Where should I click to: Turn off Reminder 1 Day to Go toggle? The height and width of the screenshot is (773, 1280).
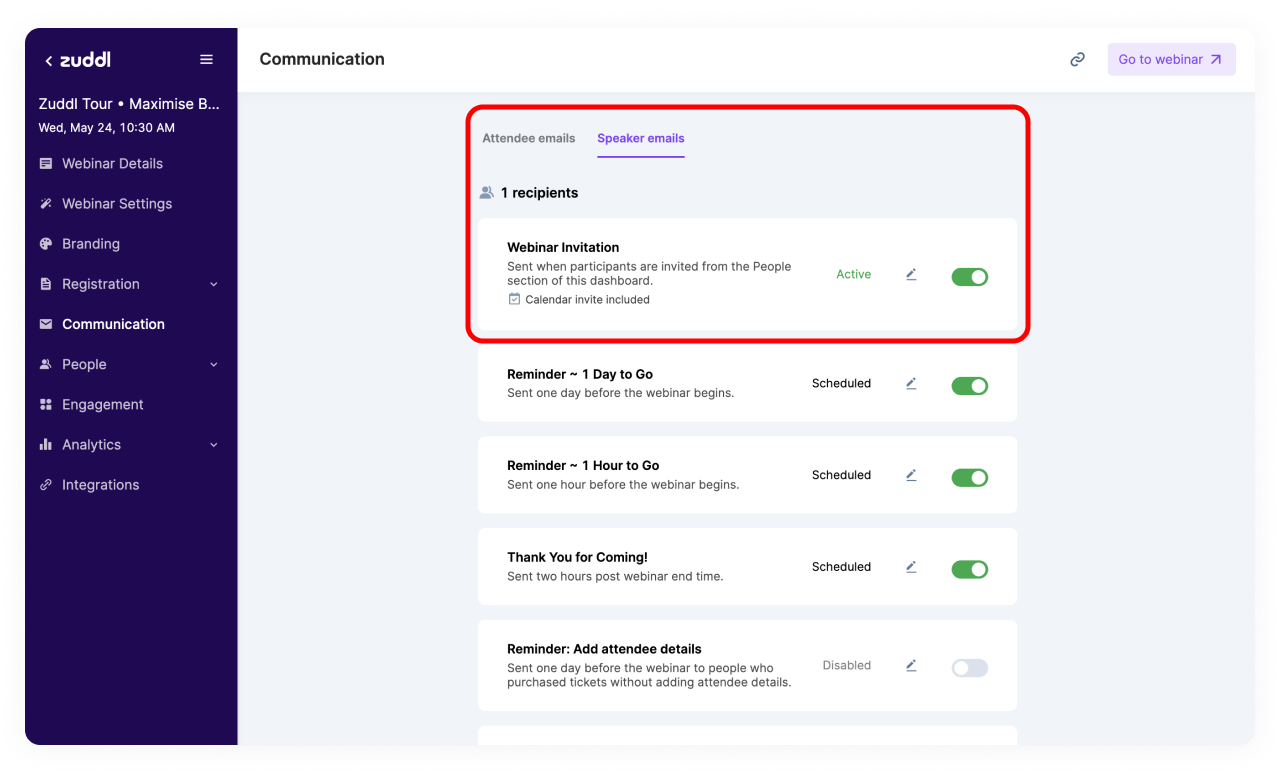click(969, 386)
